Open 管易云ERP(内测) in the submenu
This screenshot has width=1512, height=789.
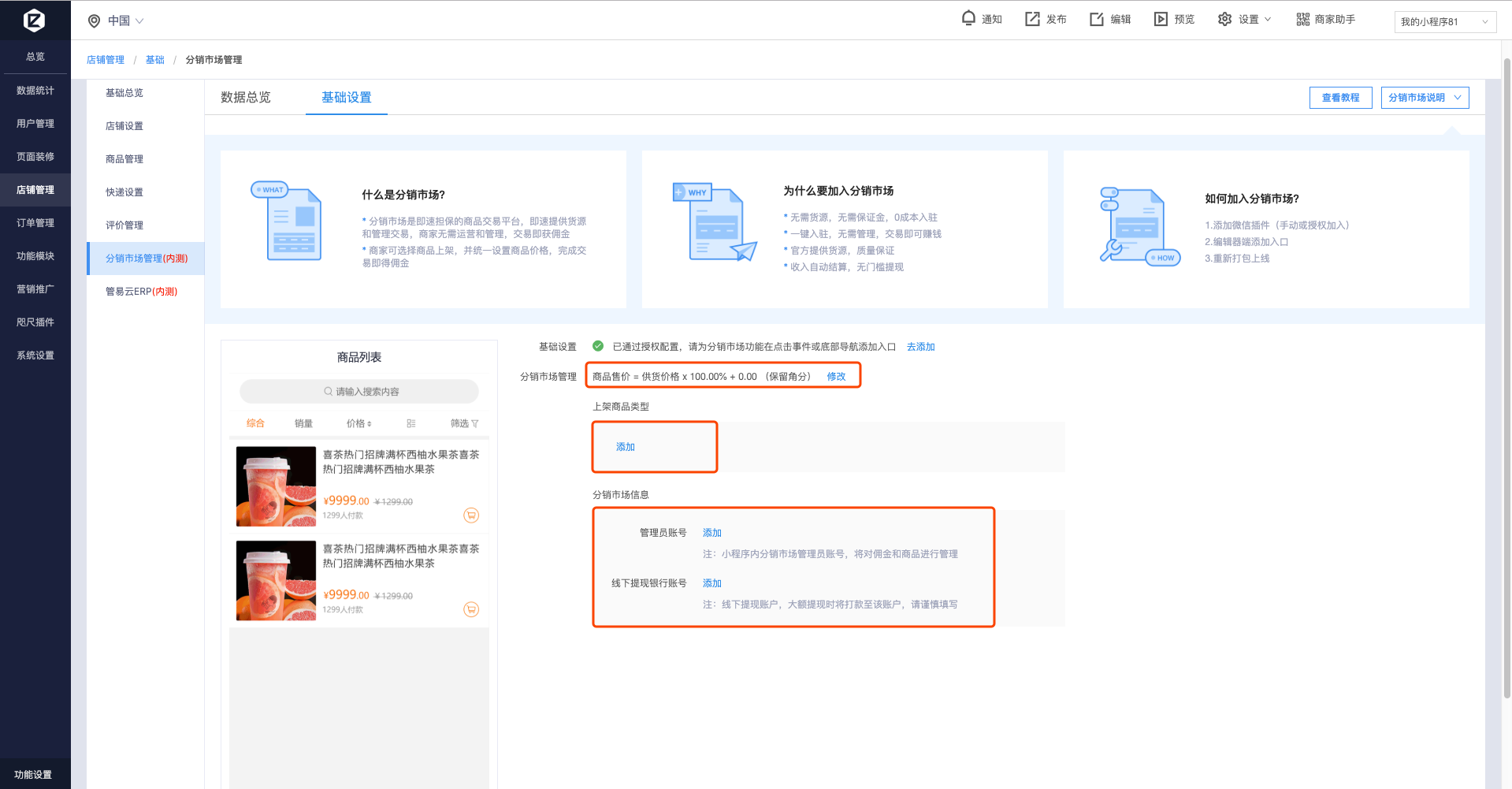coord(142,292)
